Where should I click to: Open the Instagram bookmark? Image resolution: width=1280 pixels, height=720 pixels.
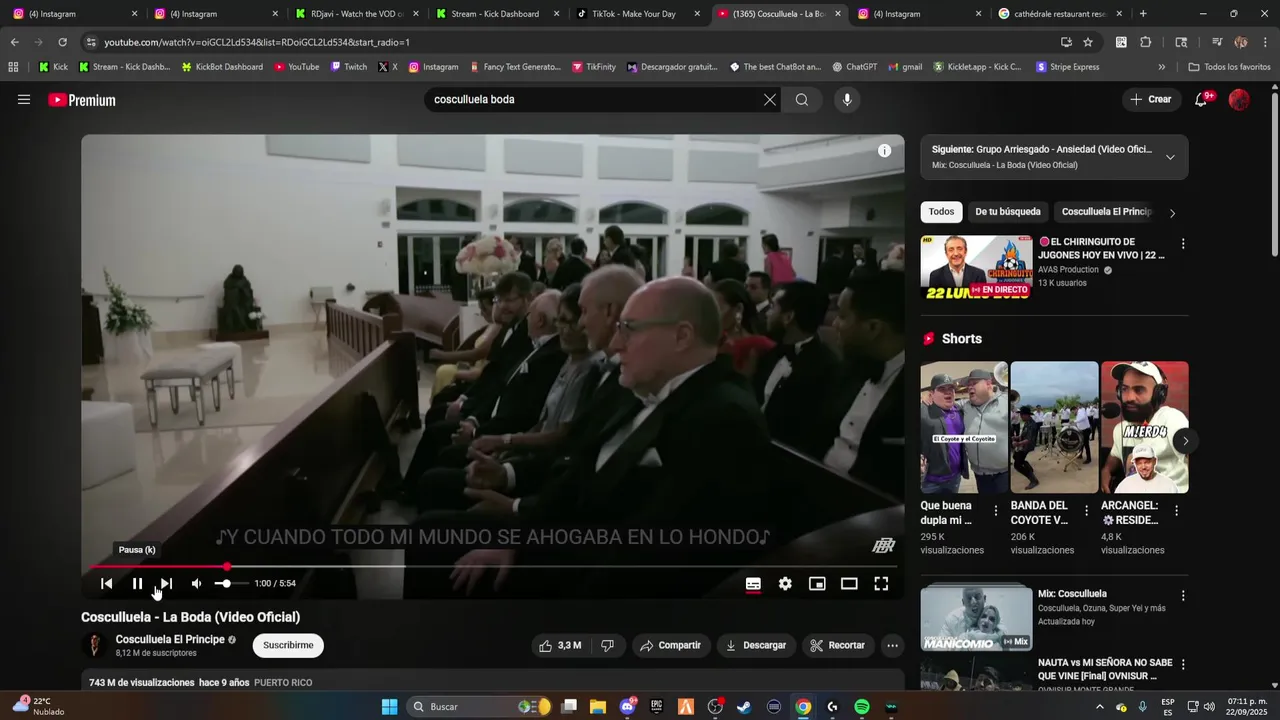433,67
